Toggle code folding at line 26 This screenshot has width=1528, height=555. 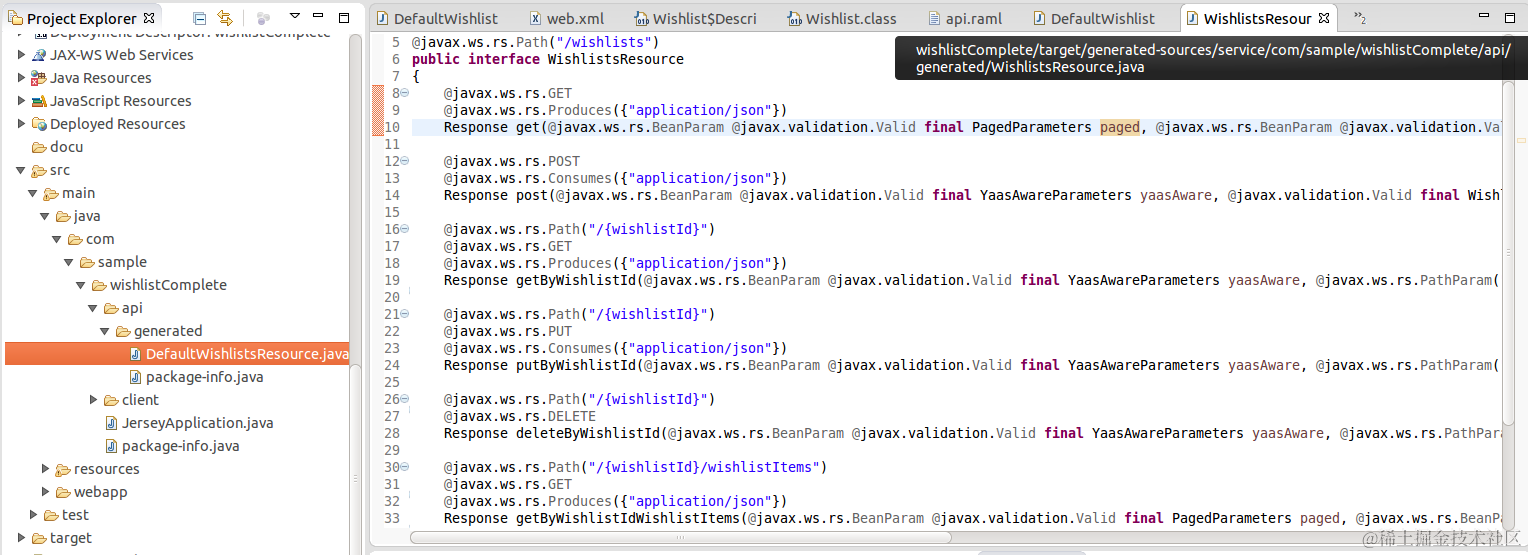[x=404, y=399]
